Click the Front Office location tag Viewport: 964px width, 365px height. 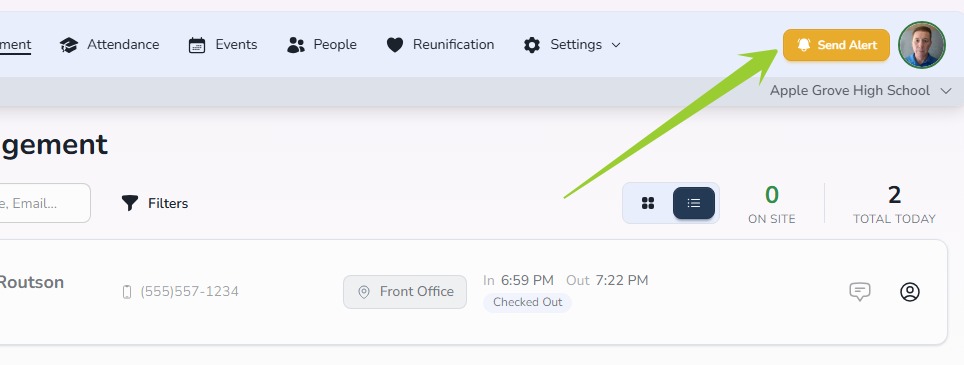click(x=405, y=292)
